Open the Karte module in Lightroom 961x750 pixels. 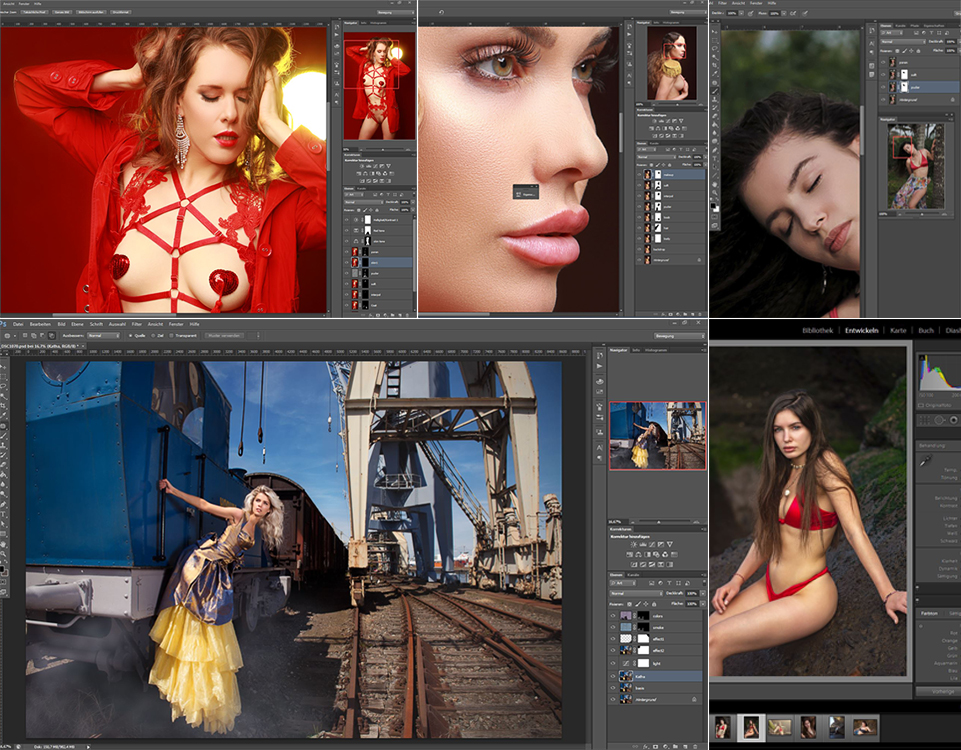pos(898,330)
